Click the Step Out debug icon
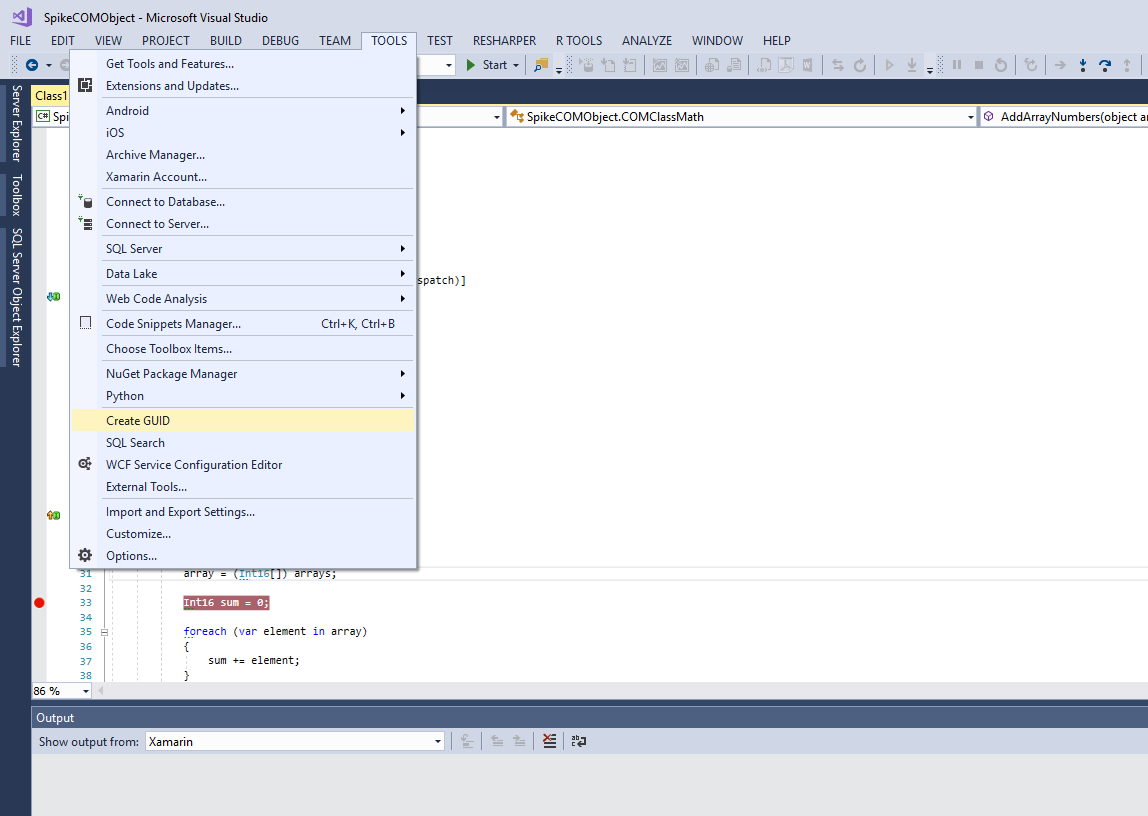The image size is (1148, 816). coord(1127,65)
